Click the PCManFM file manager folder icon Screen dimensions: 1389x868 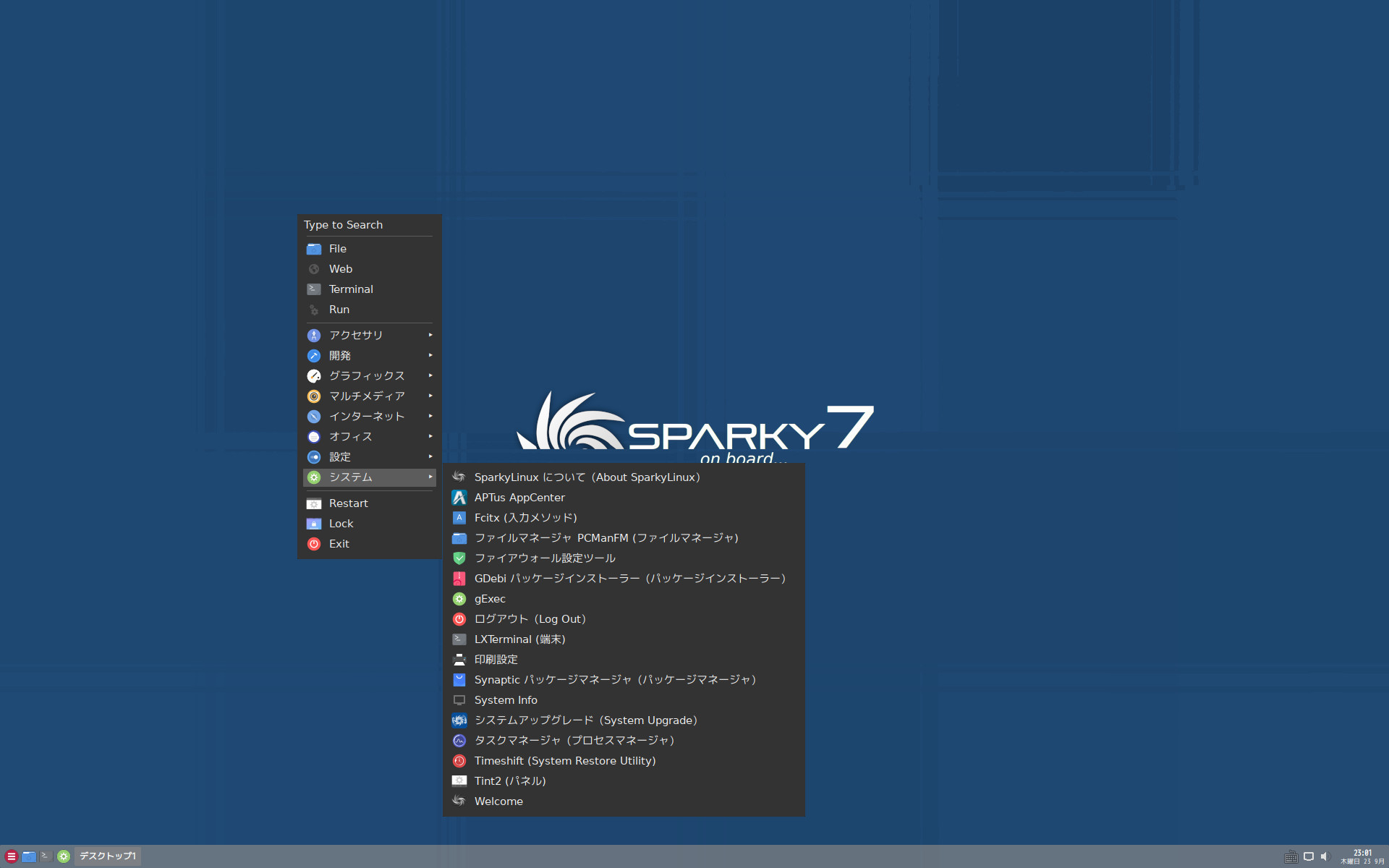(x=459, y=538)
